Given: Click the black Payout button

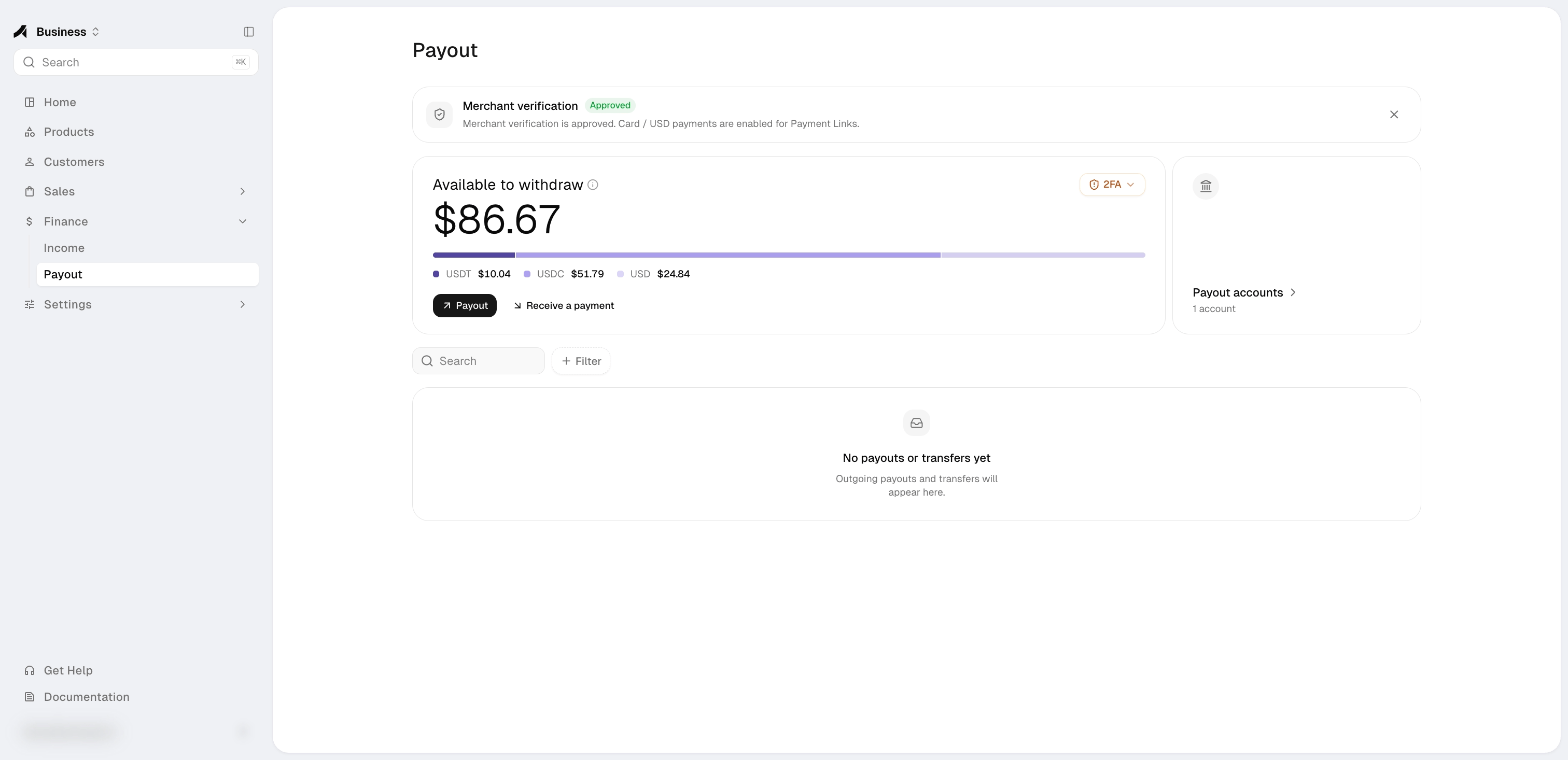Looking at the screenshot, I should coord(465,305).
